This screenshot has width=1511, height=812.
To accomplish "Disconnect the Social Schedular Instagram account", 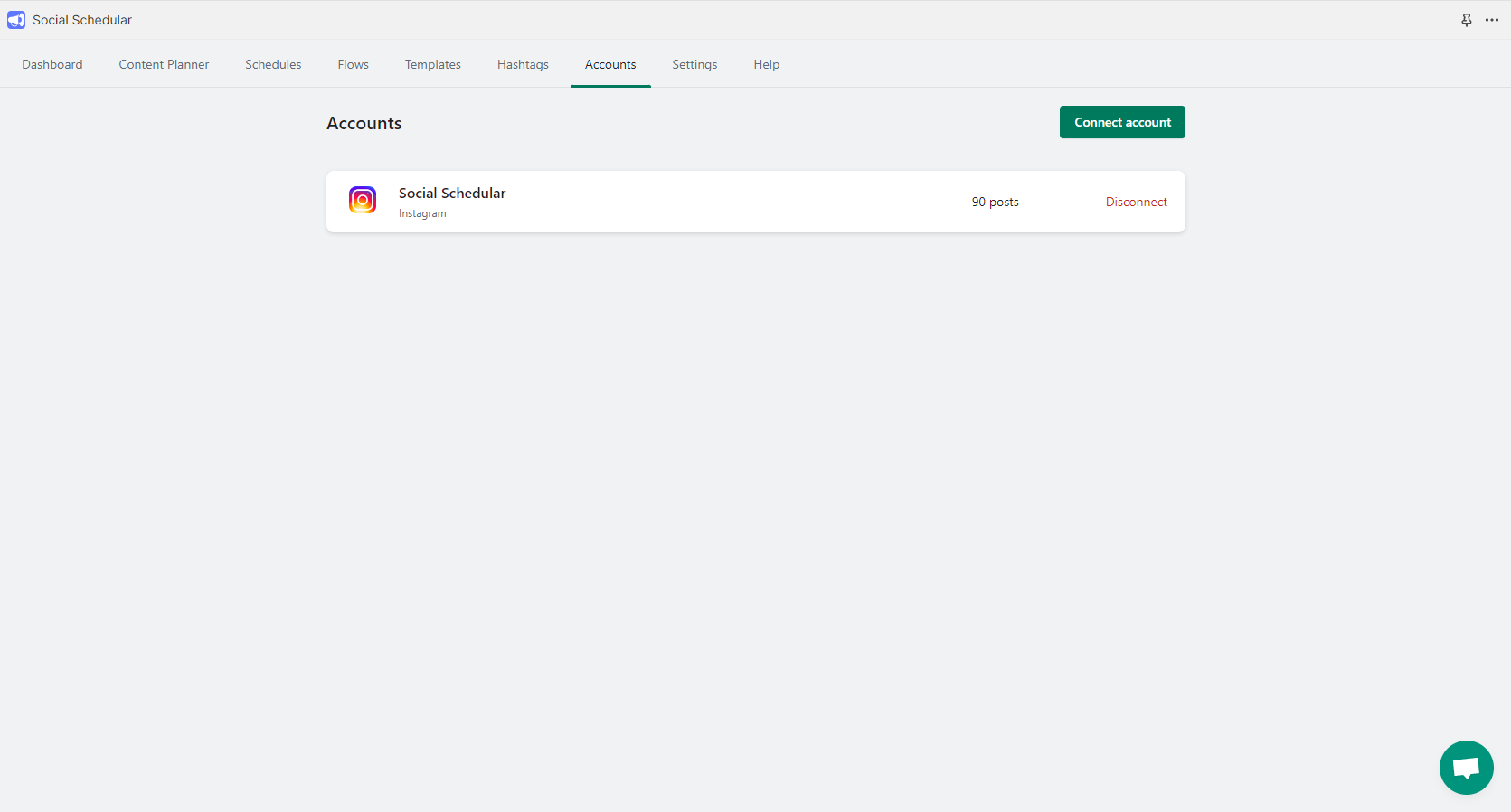I will point(1136,202).
